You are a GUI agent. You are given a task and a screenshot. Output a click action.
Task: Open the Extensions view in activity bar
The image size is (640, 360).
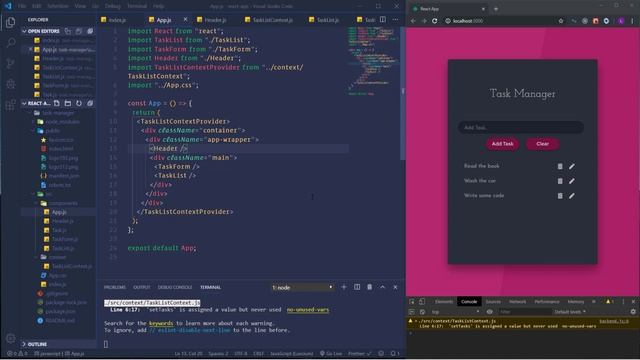(x=11, y=105)
